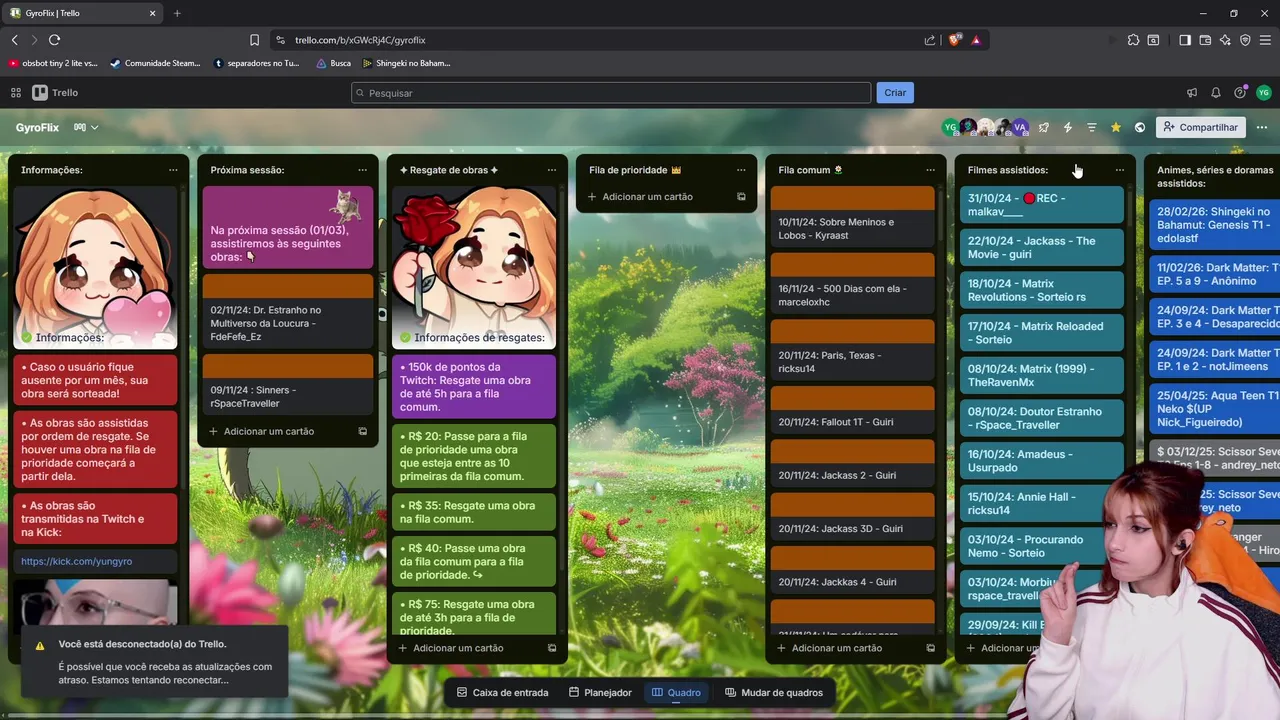Open the Resgate de obras list menu

552,170
